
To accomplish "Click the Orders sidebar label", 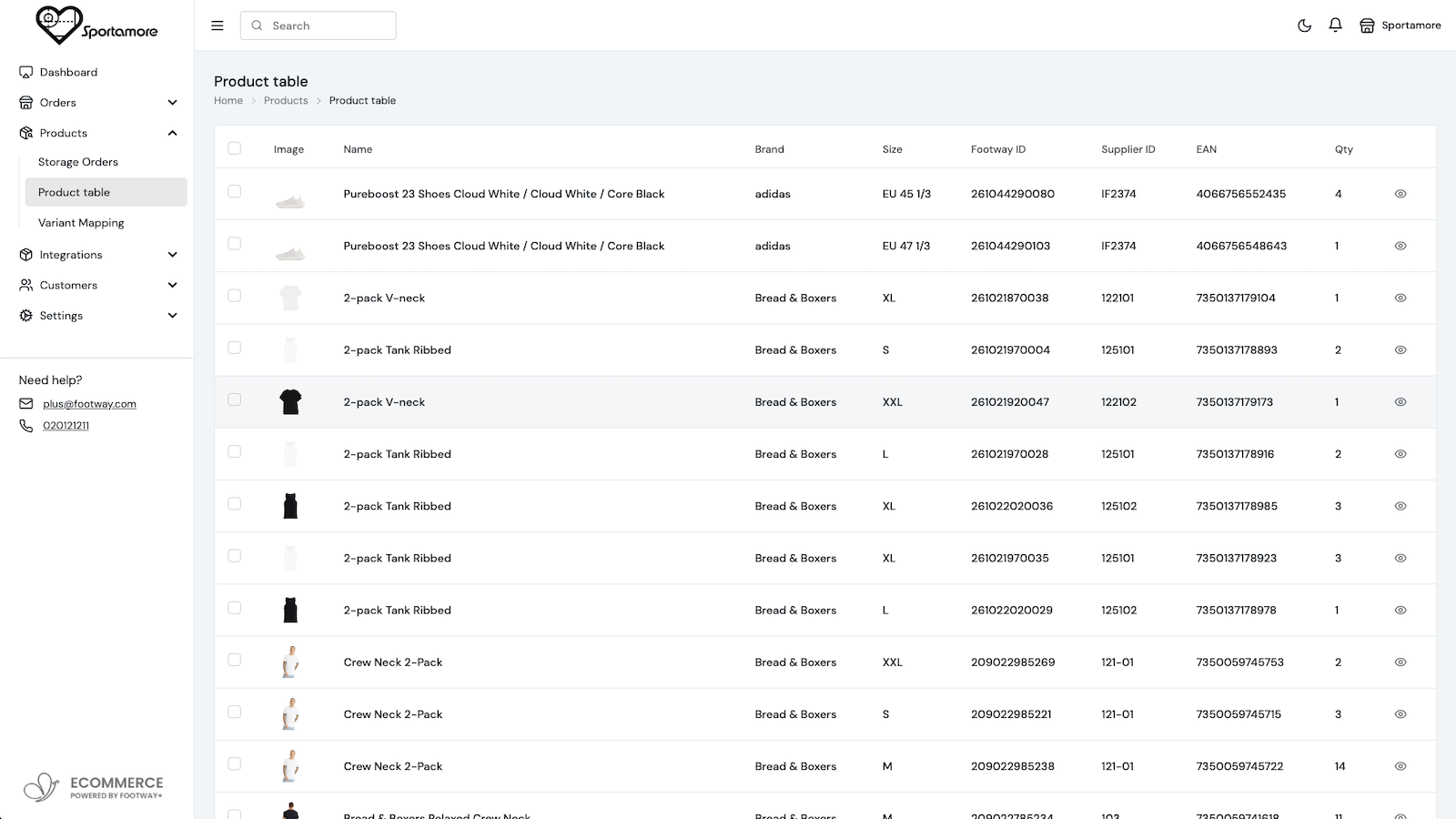I will (58, 103).
